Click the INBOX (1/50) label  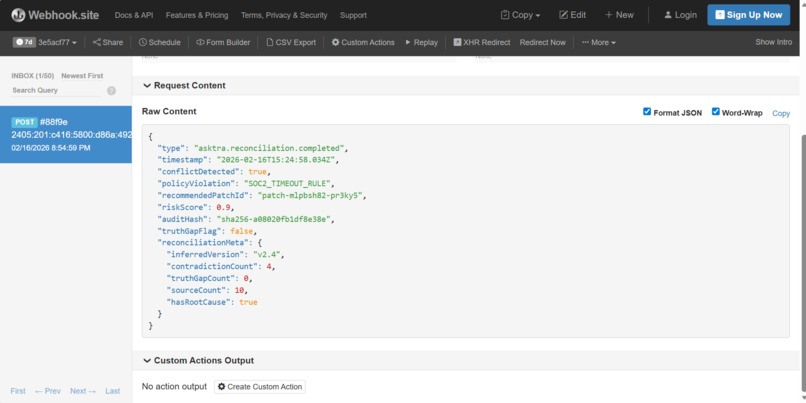[32, 76]
